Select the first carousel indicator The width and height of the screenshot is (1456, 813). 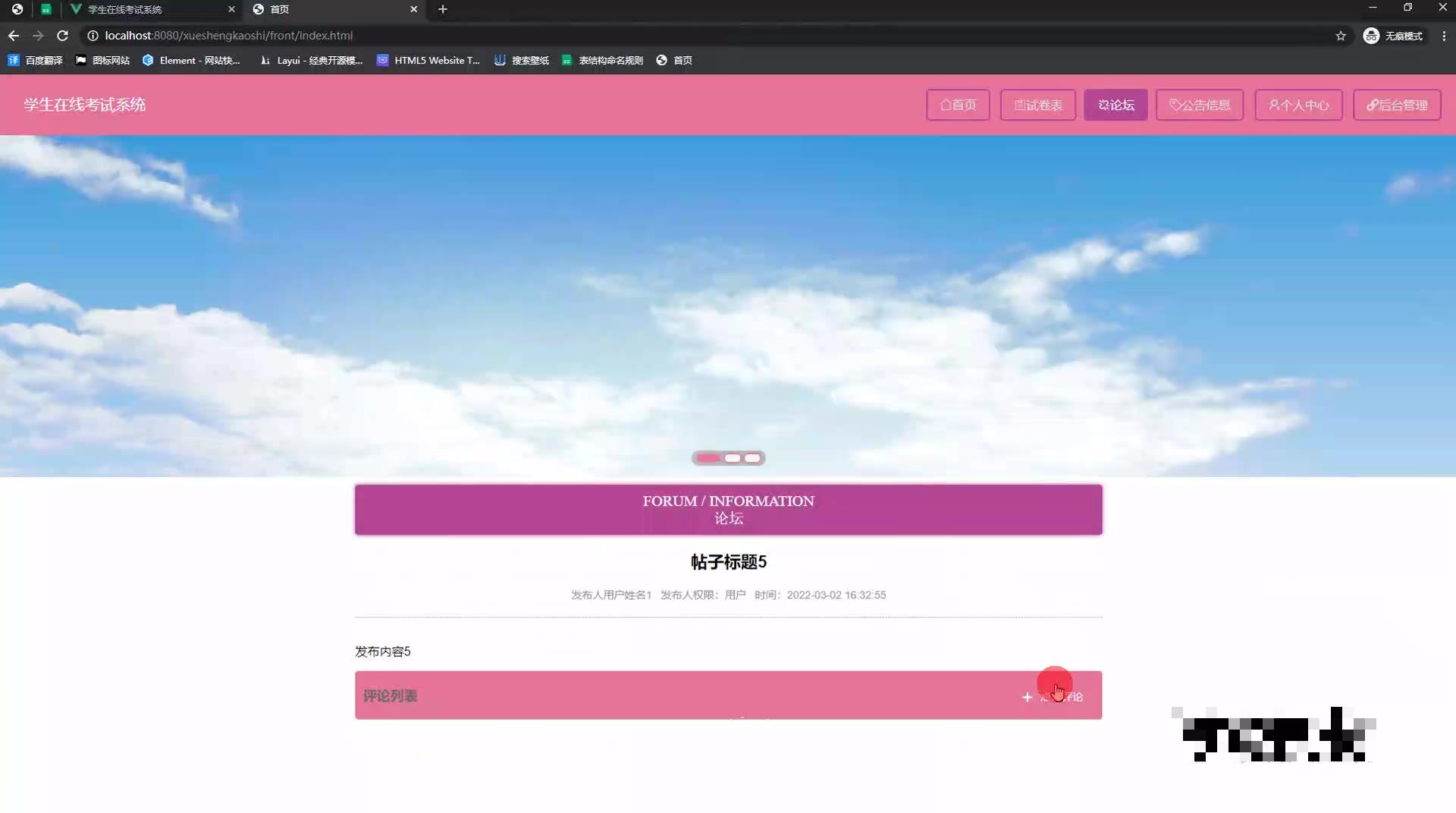click(708, 458)
